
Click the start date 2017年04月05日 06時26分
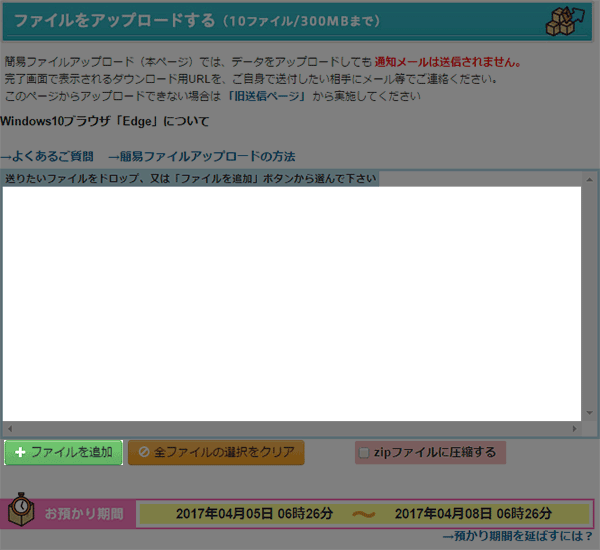pyautogui.click(x=254, y=514)
